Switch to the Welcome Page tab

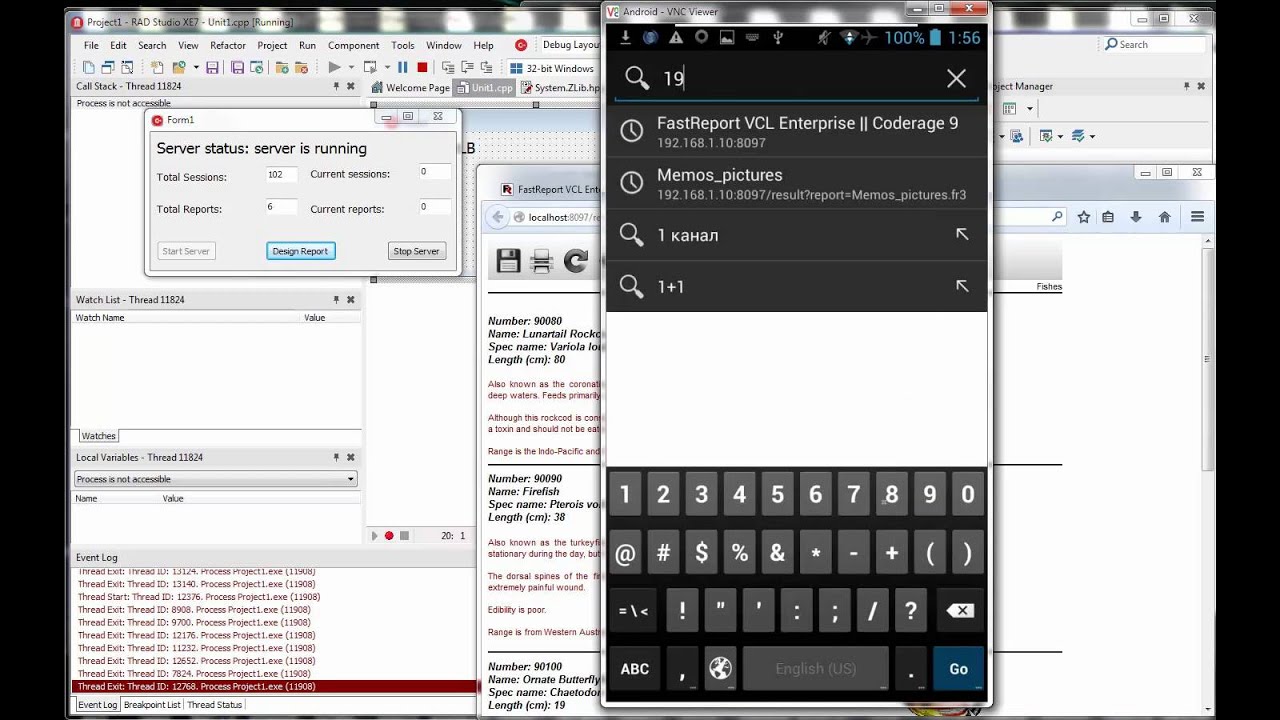(x=410, y=88)
